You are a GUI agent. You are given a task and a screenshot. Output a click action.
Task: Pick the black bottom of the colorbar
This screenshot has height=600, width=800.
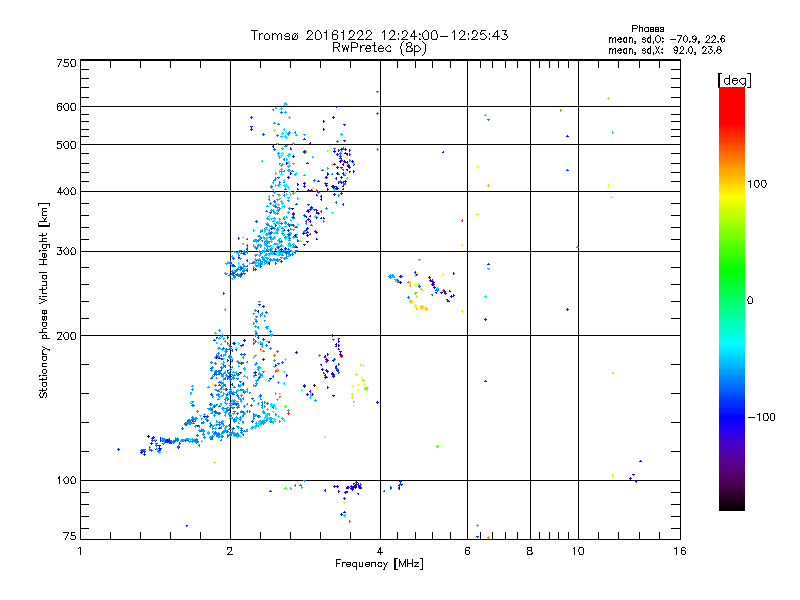pyautogui.click(x=732, y=505)
